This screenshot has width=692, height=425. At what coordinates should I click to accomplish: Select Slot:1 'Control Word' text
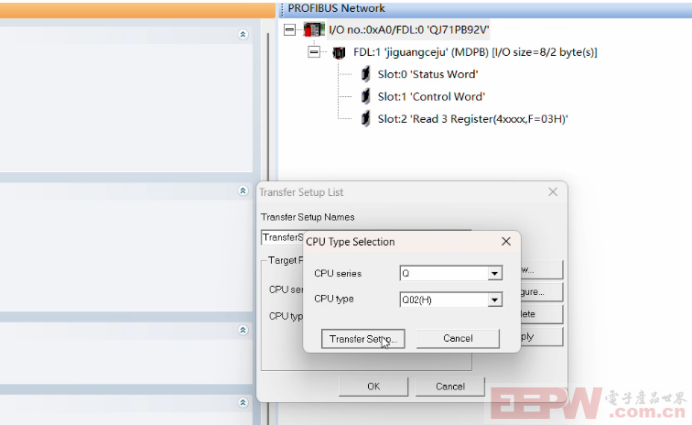click(431, 96)
